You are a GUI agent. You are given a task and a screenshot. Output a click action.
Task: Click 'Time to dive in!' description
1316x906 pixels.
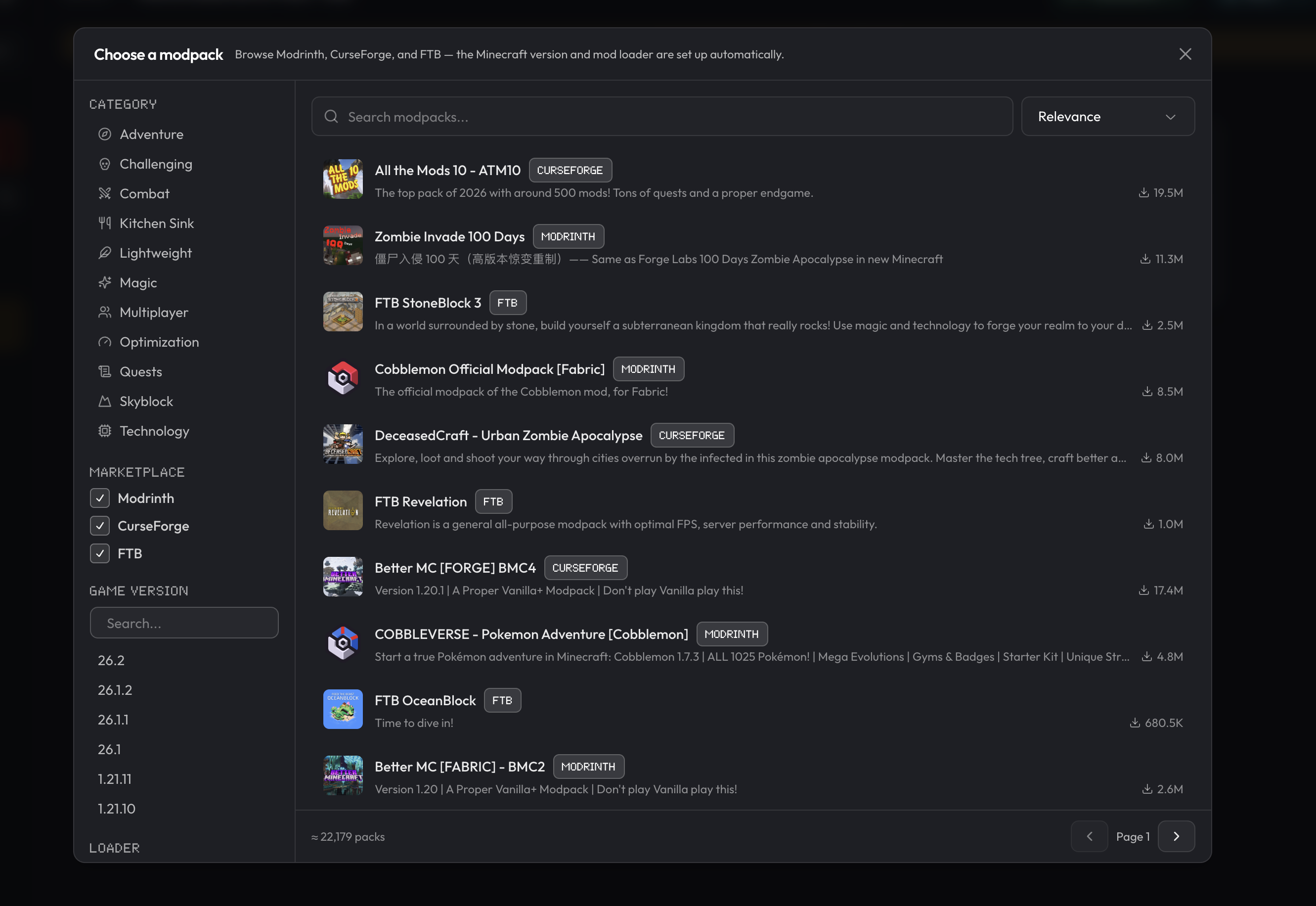tap(414, 723)
